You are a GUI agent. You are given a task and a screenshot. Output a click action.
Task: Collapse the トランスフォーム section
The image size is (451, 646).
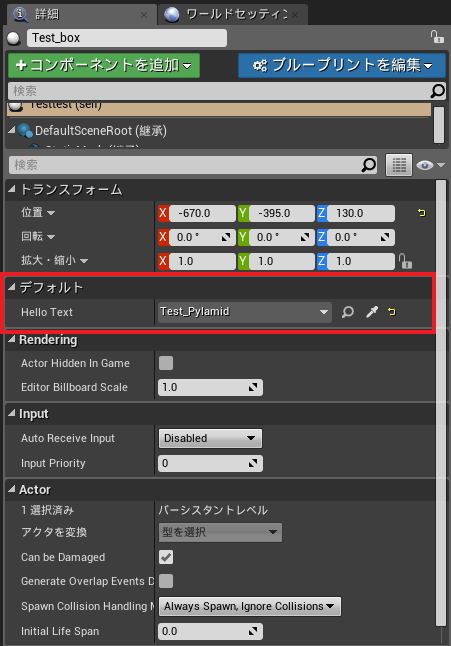coord(12,189)
